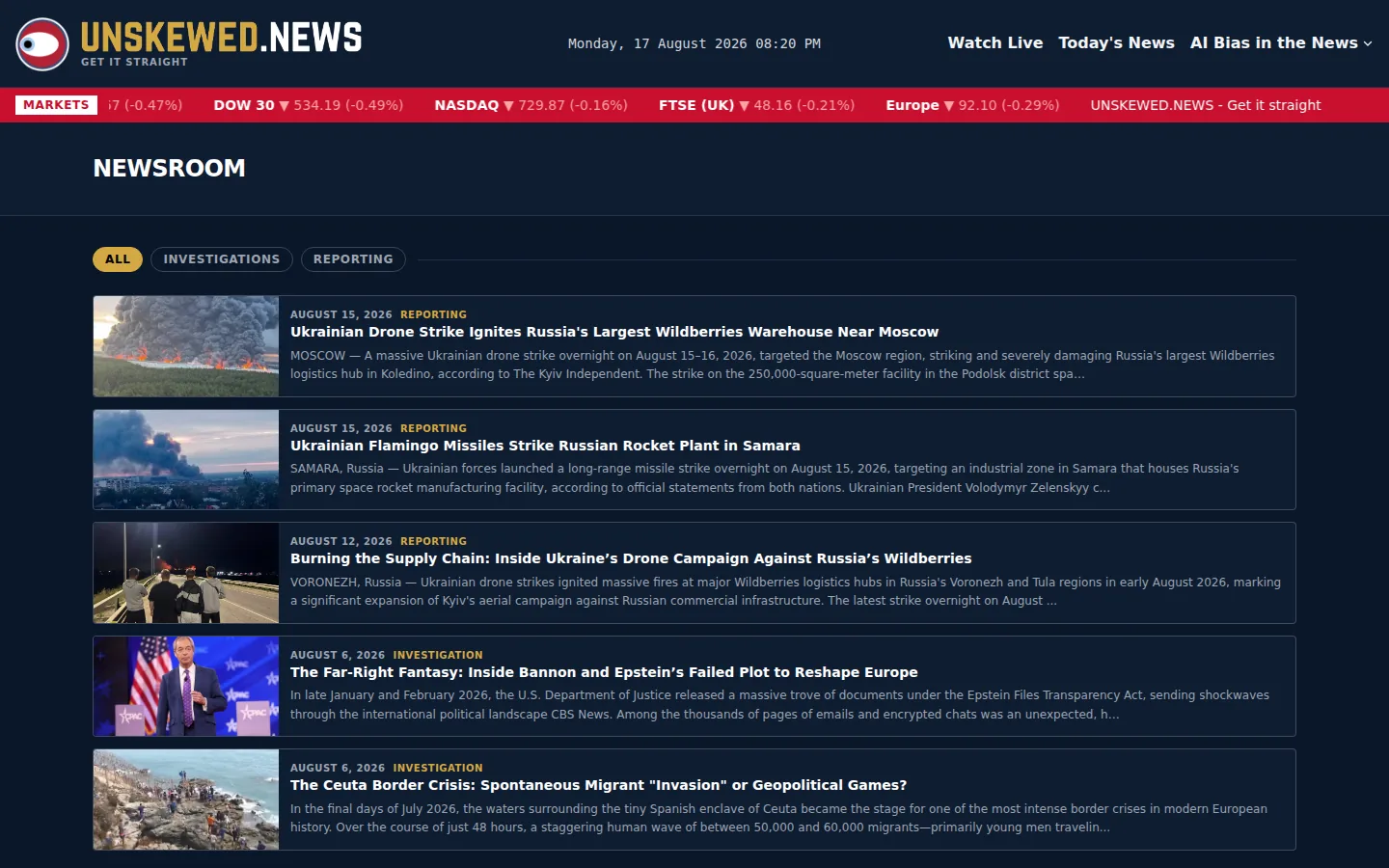Screen dimensions: 1389x868
Task: Open the Ceuta coastline crowd thumbnail
Action: tap(186, 800)
